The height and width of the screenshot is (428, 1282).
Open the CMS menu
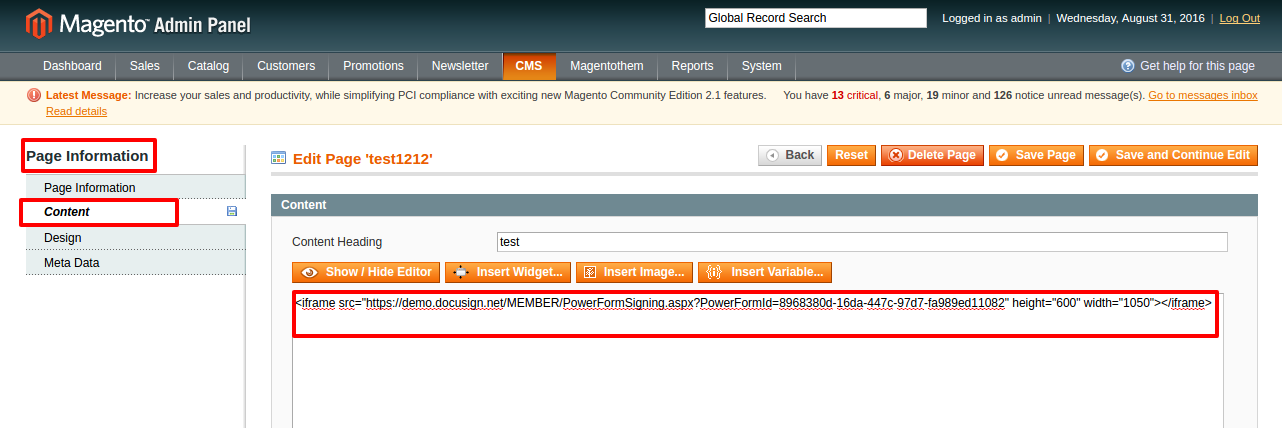point(529,66)
